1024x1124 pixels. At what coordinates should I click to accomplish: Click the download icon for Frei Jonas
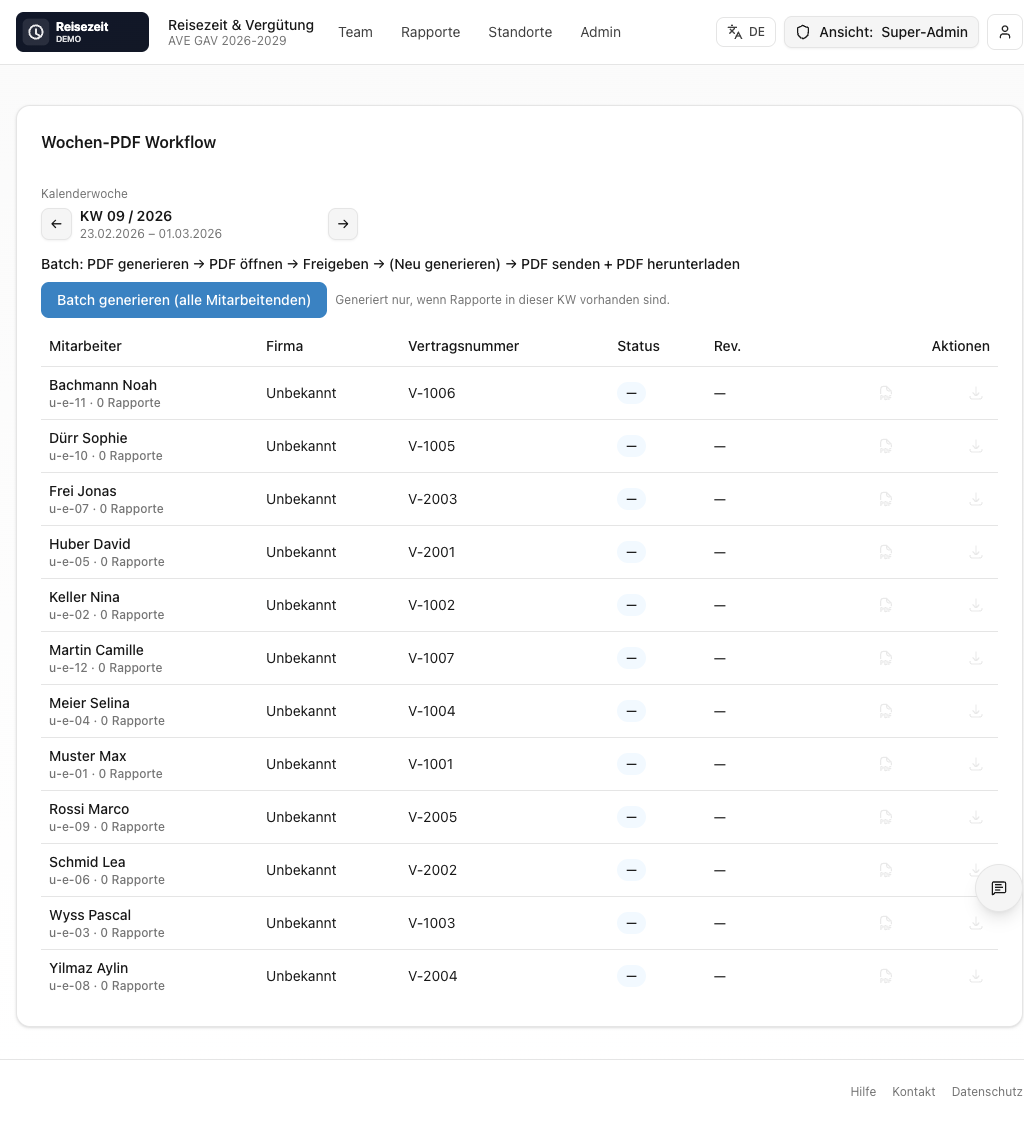click(x=975, y=499)
